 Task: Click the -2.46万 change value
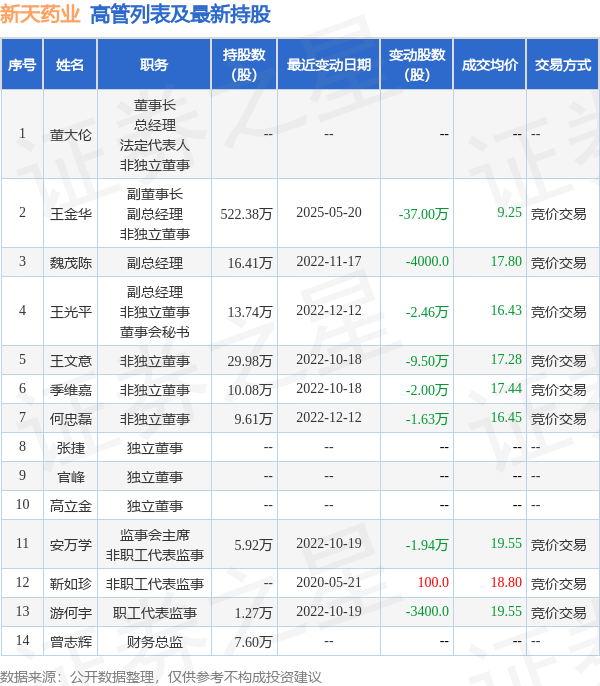tap(427, 312)
